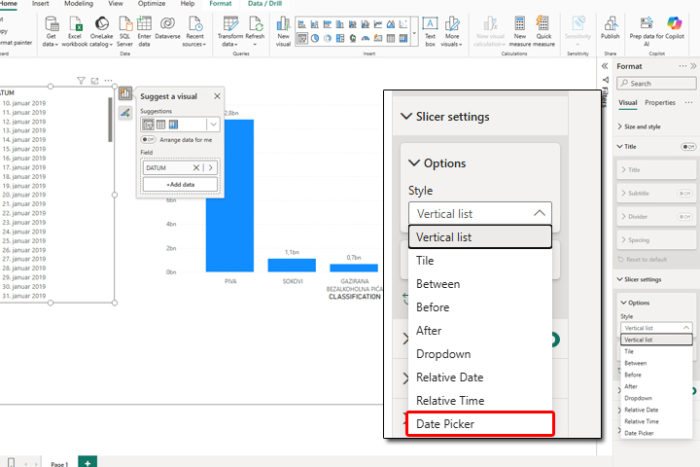Image resolution: width=700 pixels, height=467 pixels.
Task: Connect to SQL Server
Action: [x=125, y=31]
